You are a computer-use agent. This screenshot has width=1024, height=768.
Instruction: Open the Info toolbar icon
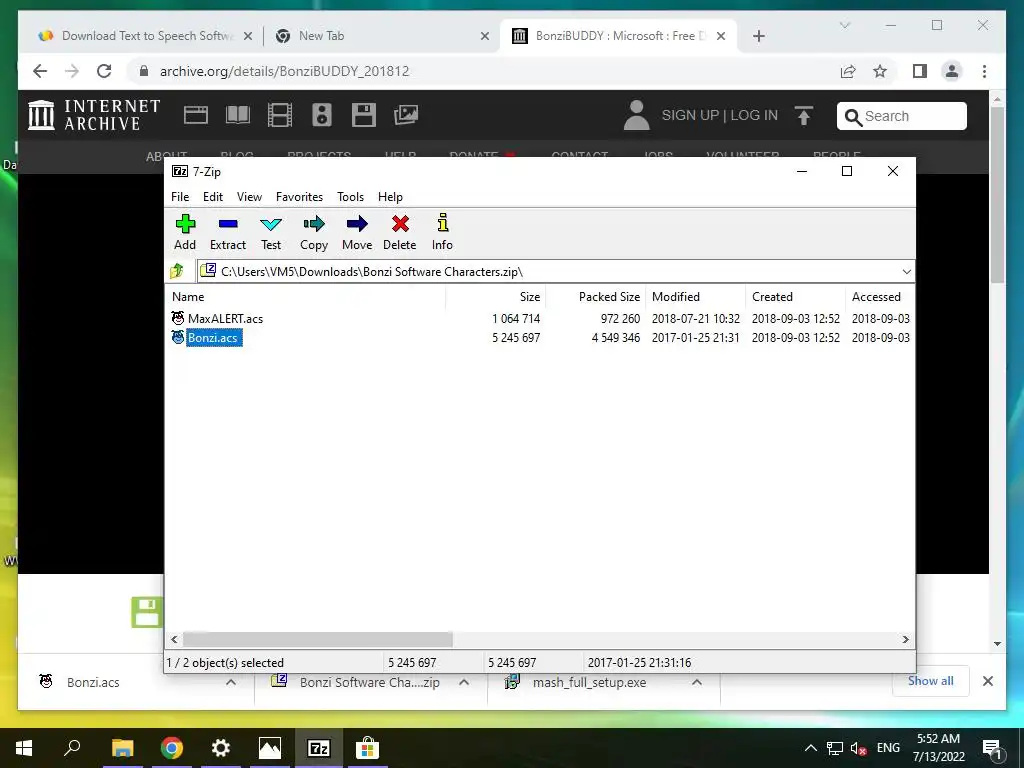tap(442, 232)
